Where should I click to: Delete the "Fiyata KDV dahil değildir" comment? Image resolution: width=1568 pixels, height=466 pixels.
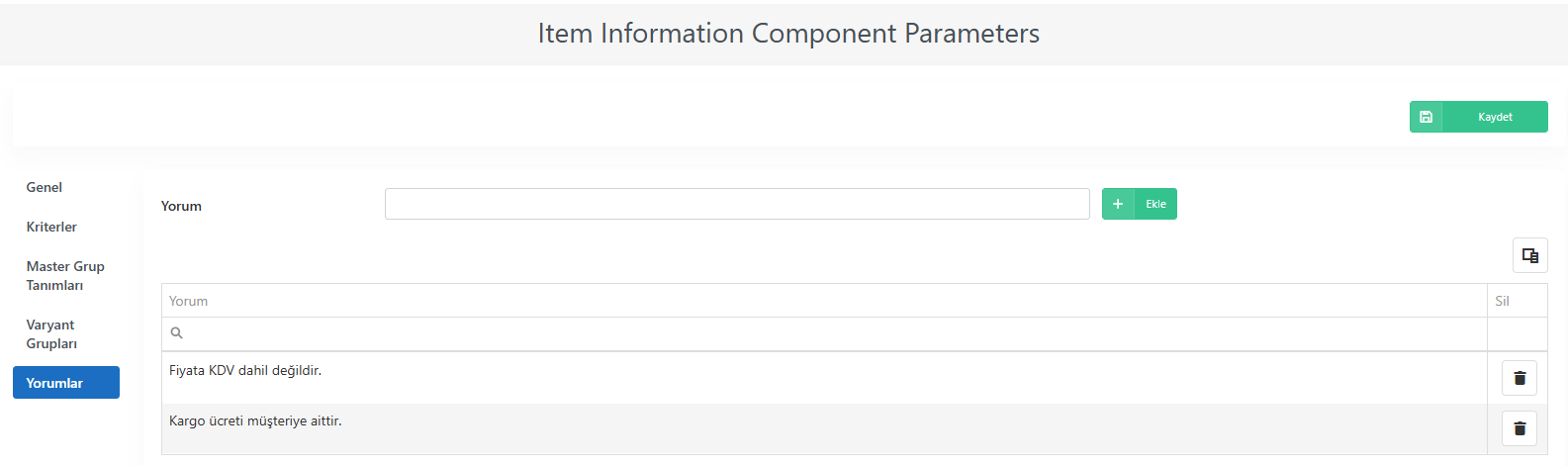(1520, 378)
